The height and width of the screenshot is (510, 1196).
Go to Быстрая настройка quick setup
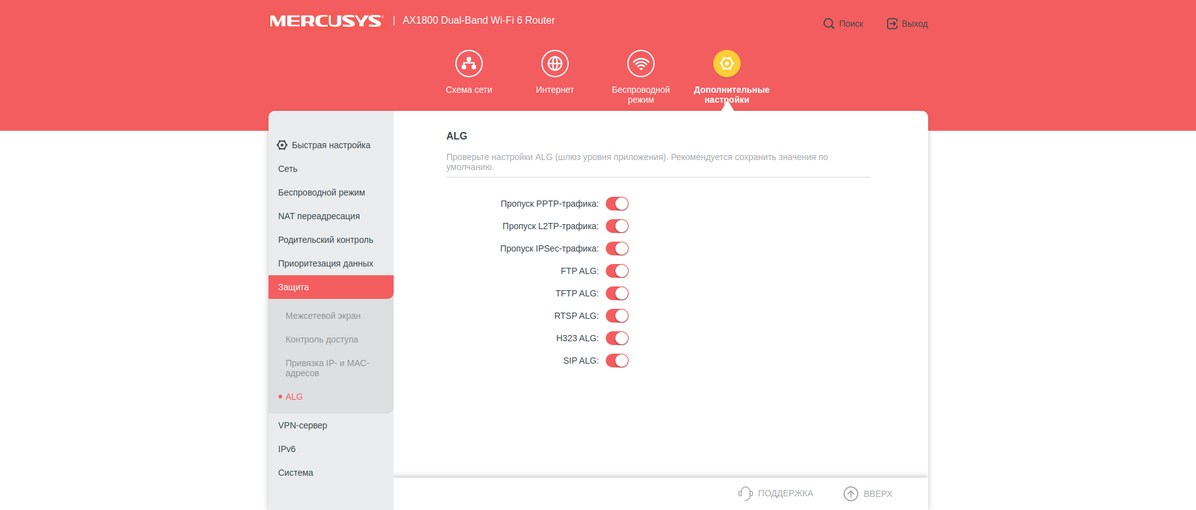(x=330, y=145)
